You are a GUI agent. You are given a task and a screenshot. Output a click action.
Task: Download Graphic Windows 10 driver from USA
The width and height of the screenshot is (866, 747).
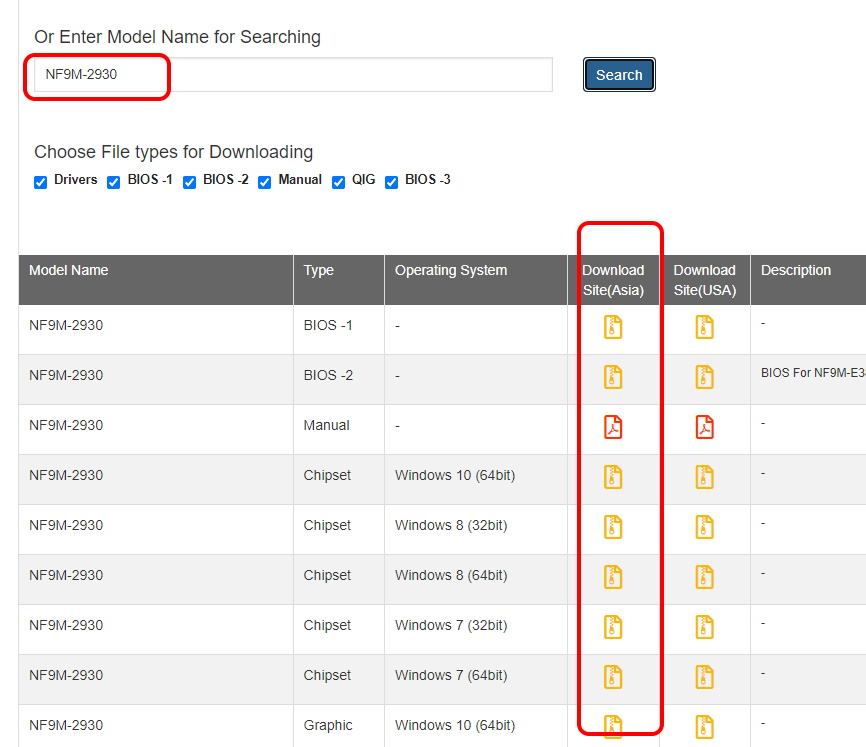click(x=705, y=726)
